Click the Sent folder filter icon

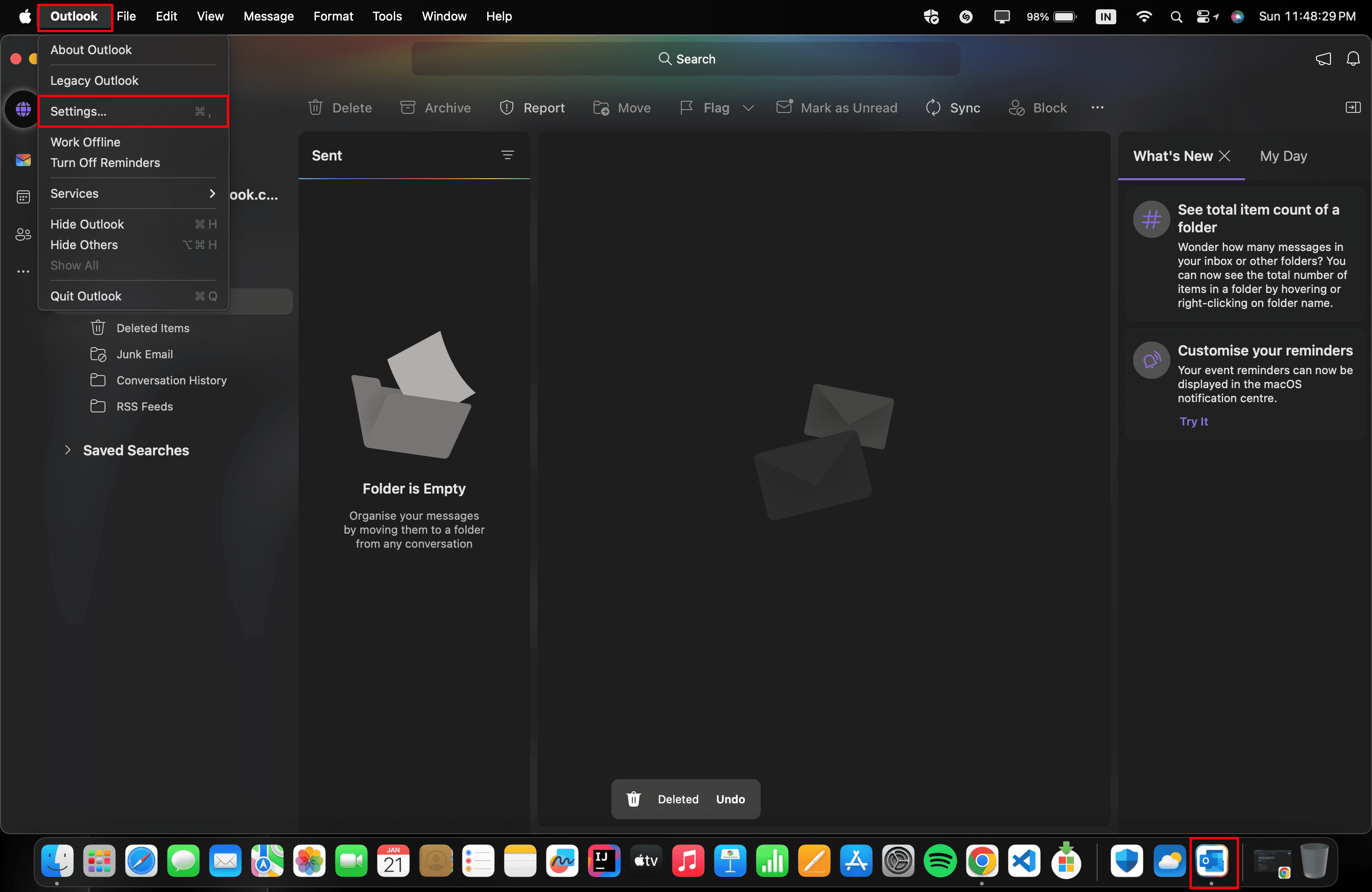[507, 155]
